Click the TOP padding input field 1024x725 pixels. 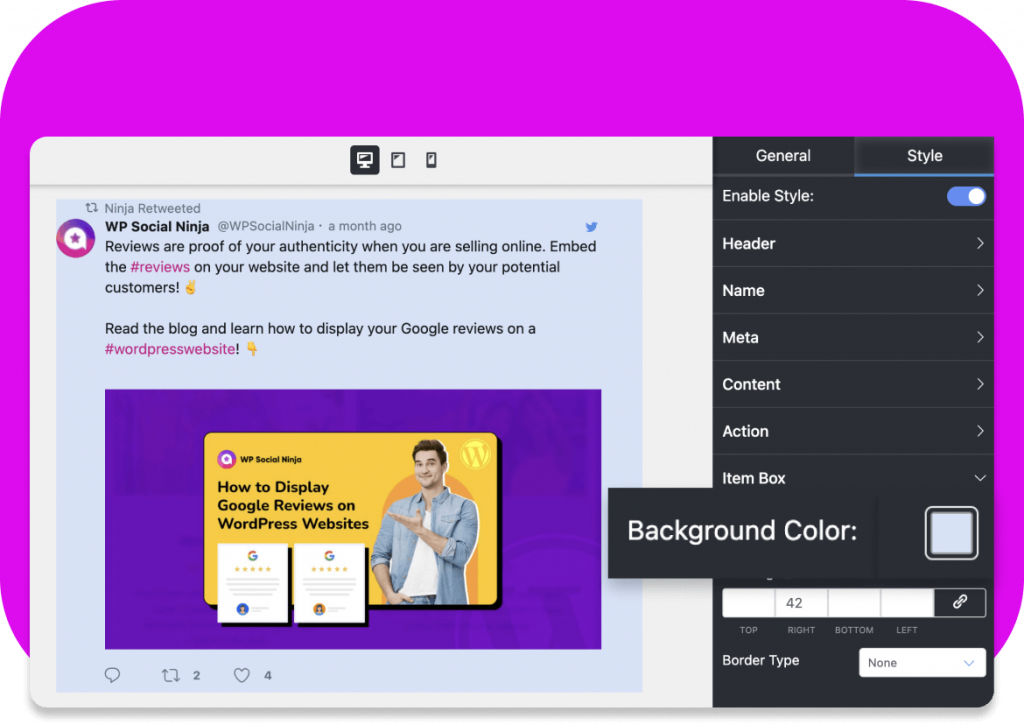tap(748, 603)
